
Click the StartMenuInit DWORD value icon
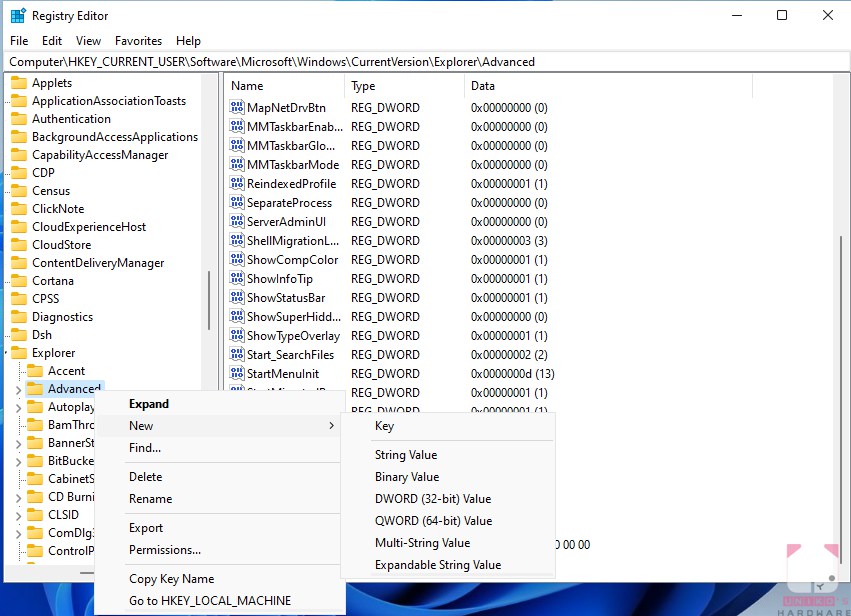[237, 373]
